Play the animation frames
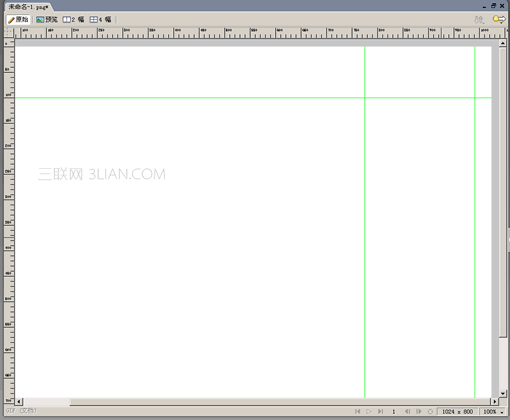510x420 pixels. click(x=369, y=412)
